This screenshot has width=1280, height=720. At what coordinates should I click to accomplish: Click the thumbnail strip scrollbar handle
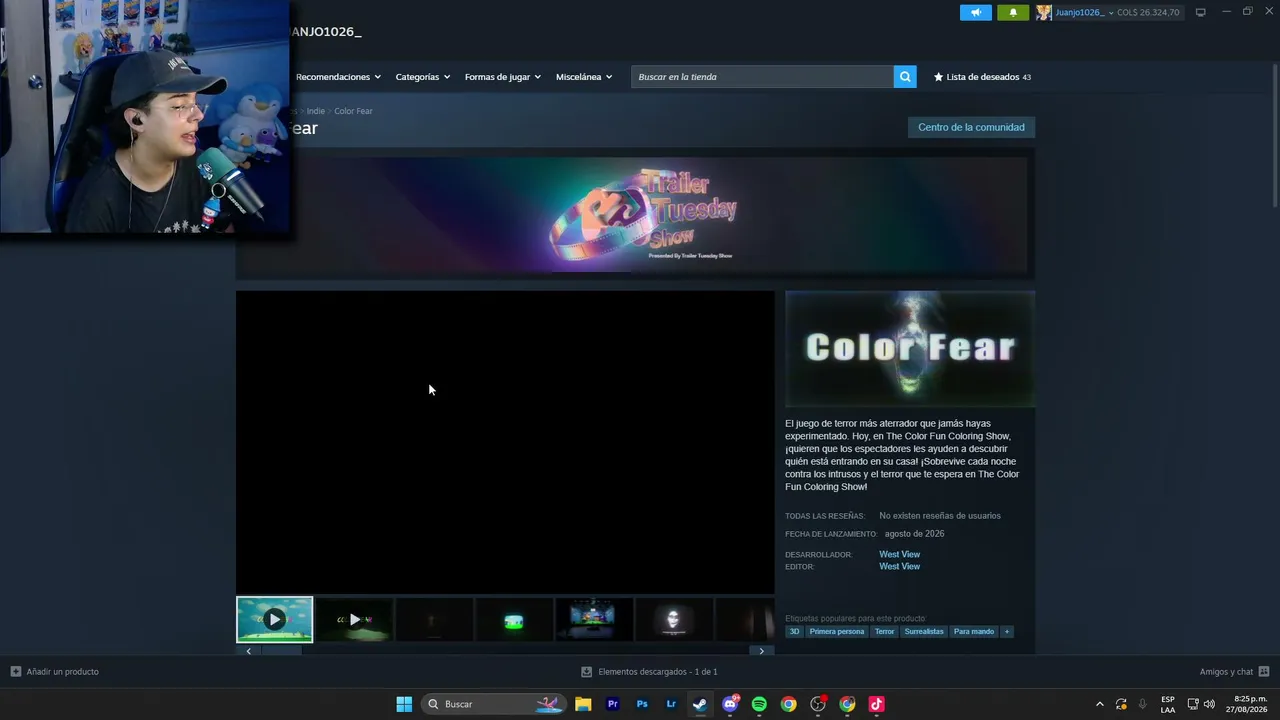pos(281,651)
